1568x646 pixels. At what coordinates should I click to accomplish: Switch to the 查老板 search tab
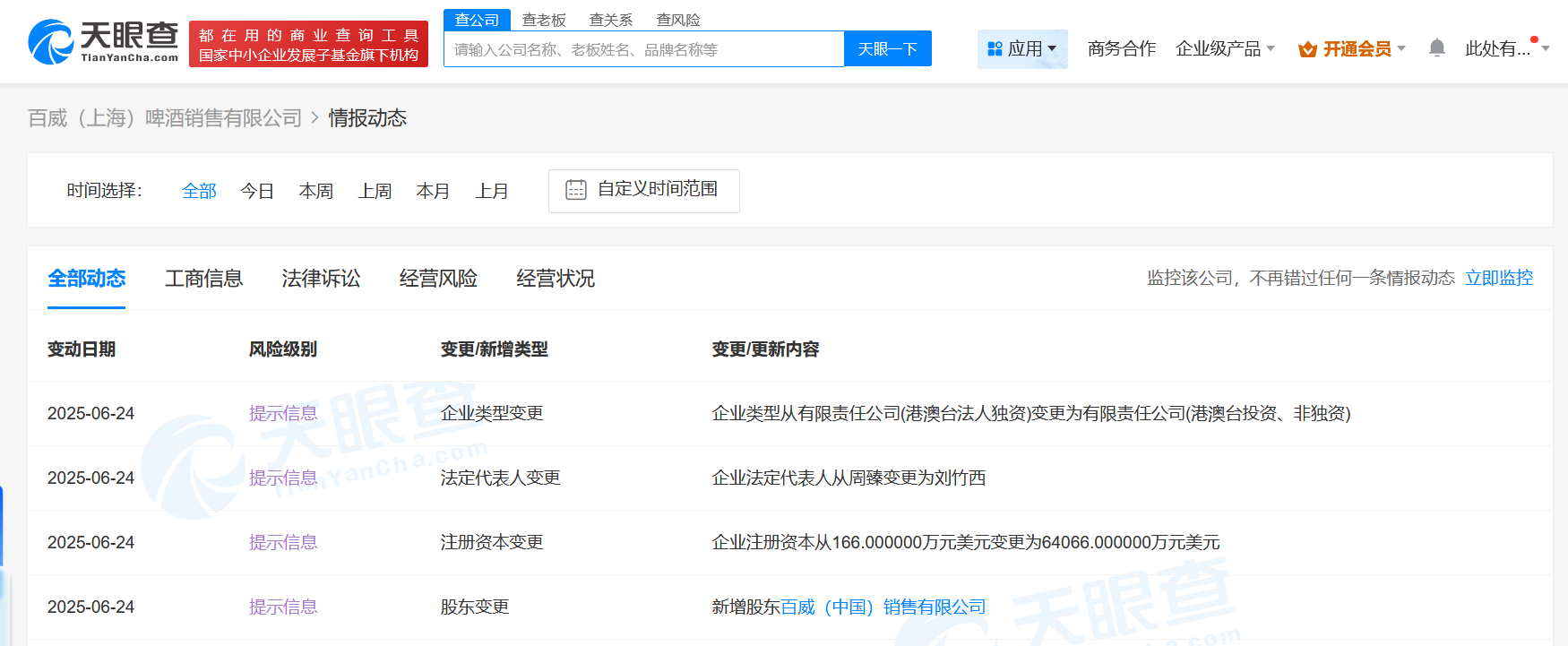(544, 20)
